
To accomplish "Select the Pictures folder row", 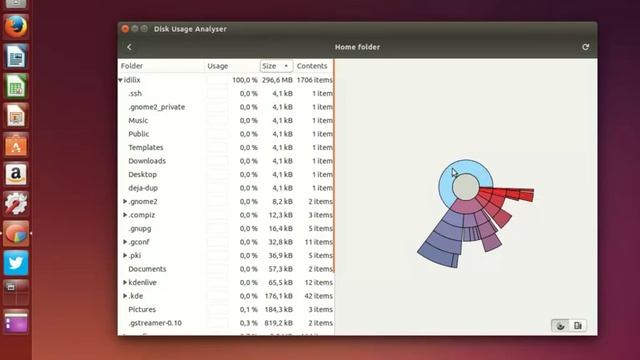I will [x=226, y=309].
